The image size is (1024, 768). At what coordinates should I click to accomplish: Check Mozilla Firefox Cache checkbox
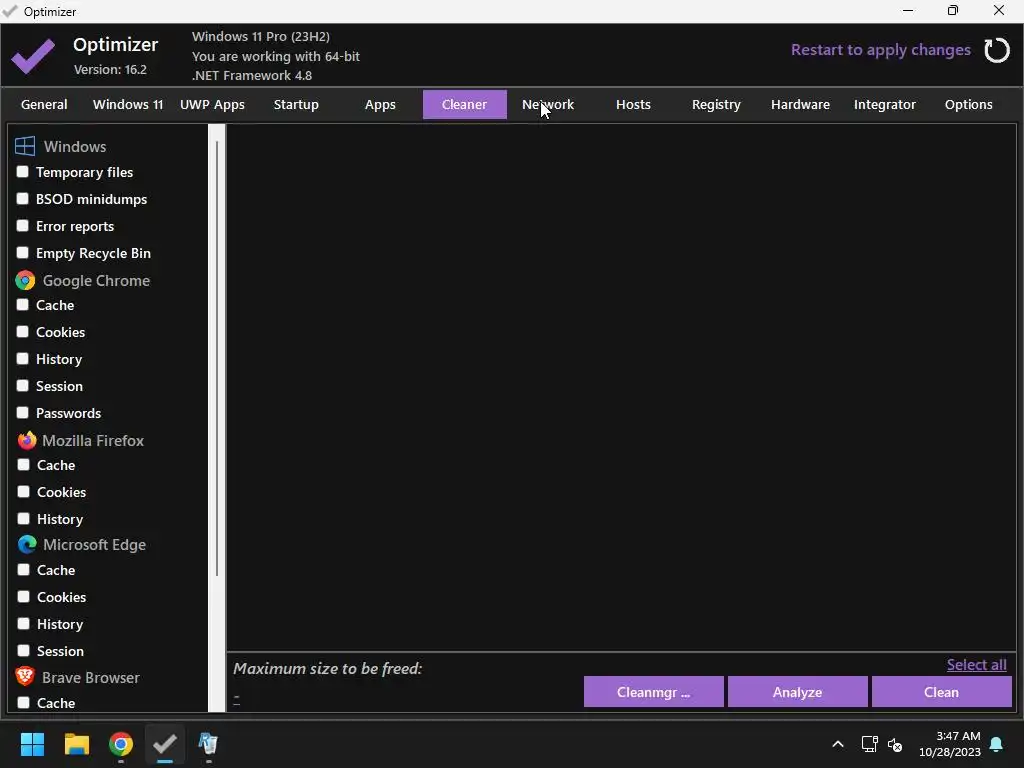(24, 464)
